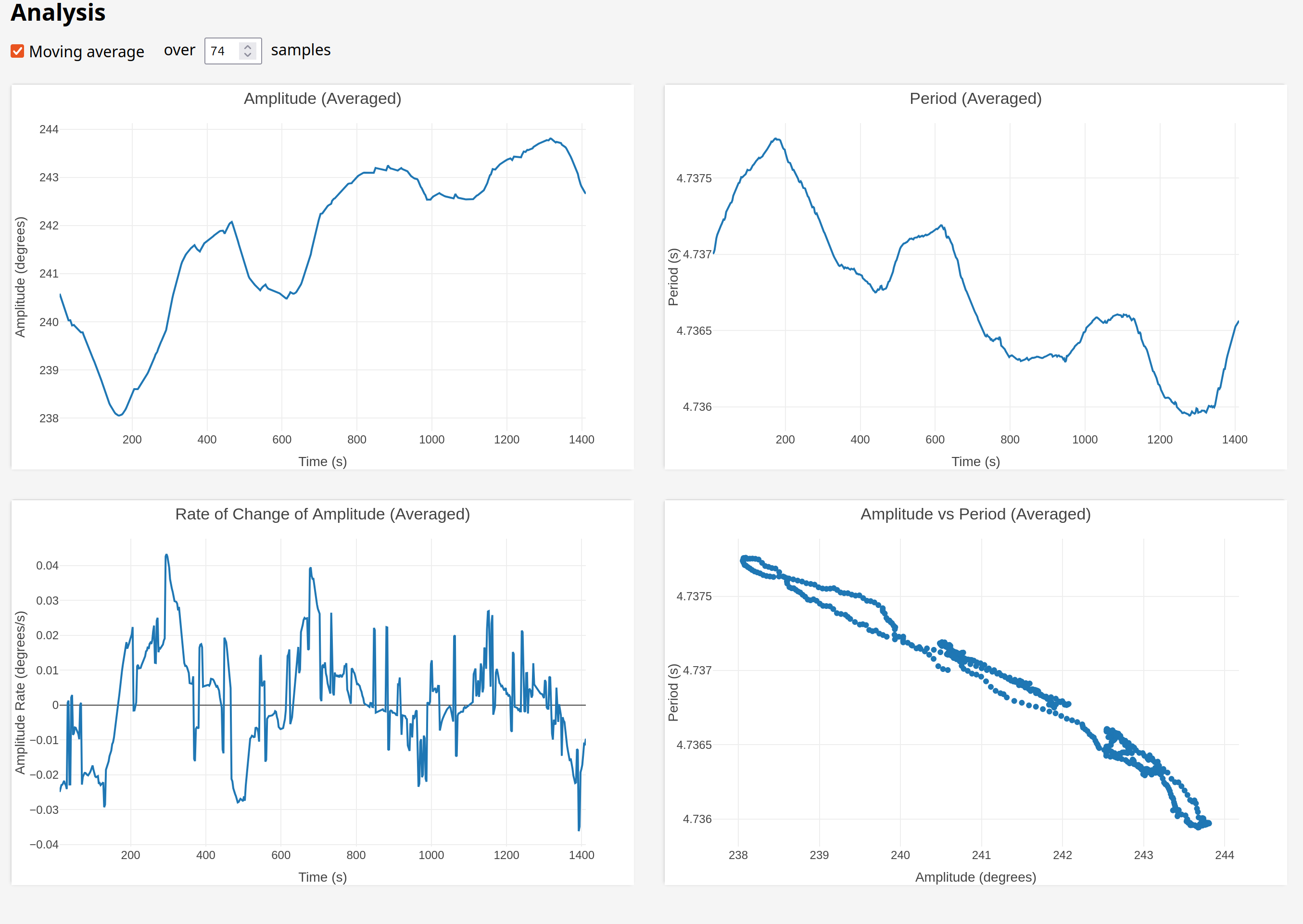Increase sample count with the up arrow

tap(248, 47)
